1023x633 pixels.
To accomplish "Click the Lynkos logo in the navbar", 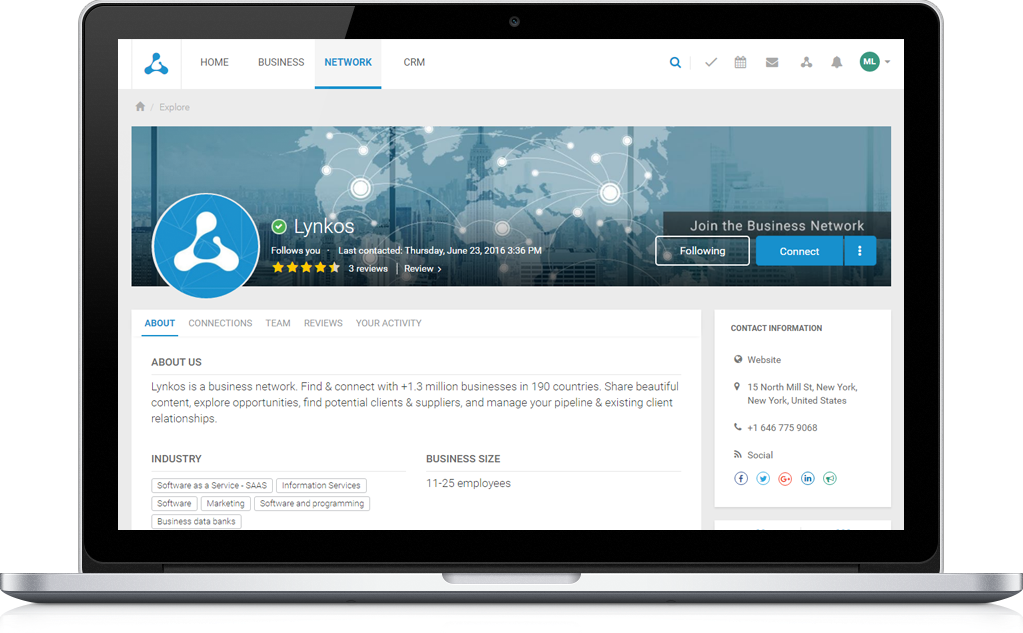I will click(x=157, y=63).
